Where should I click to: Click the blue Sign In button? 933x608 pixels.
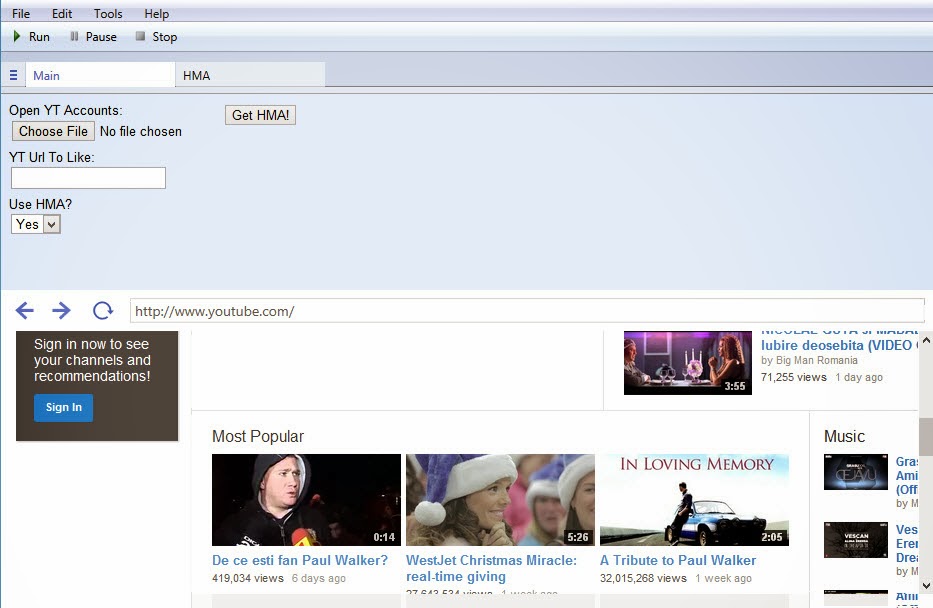[64, 408]
